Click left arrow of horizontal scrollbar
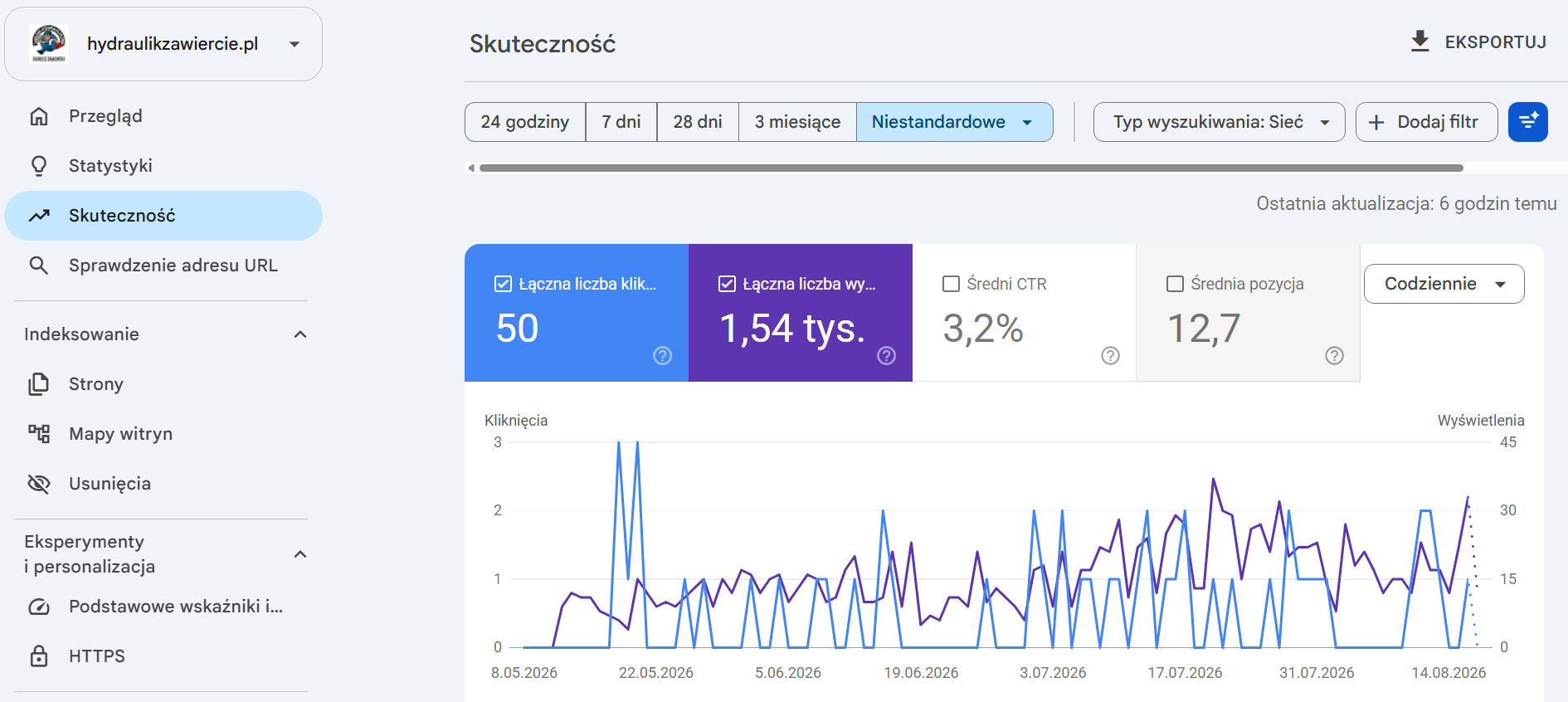This screenshot has height=702, width=1568. tap(471, 168)
